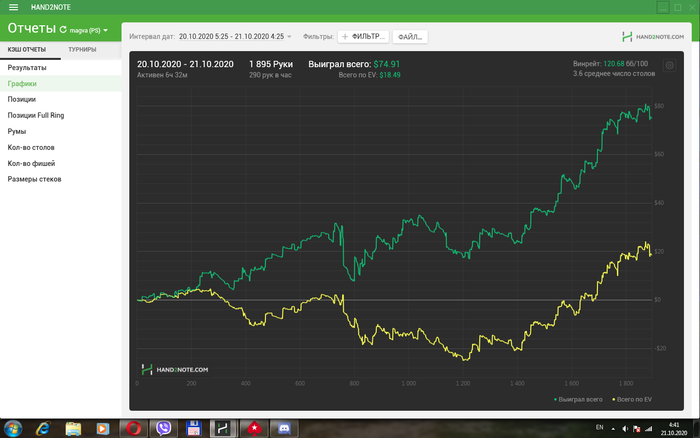Open the volume speaker tray icon
Image resolution: width=700 pixels, height=438 pixels.
(625, 429)
